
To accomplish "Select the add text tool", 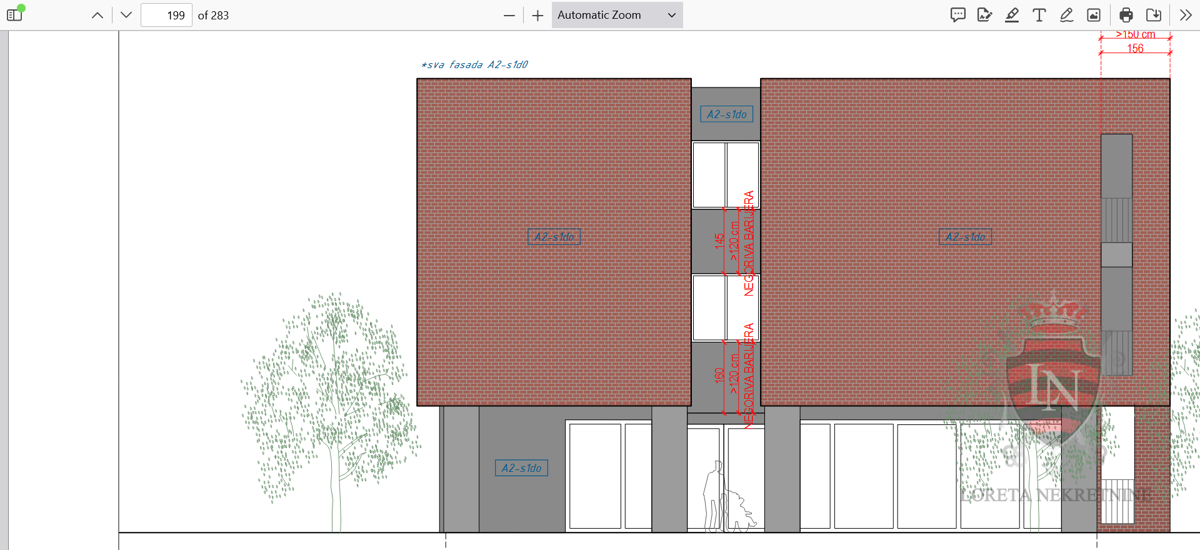I will coord(1039,15).
